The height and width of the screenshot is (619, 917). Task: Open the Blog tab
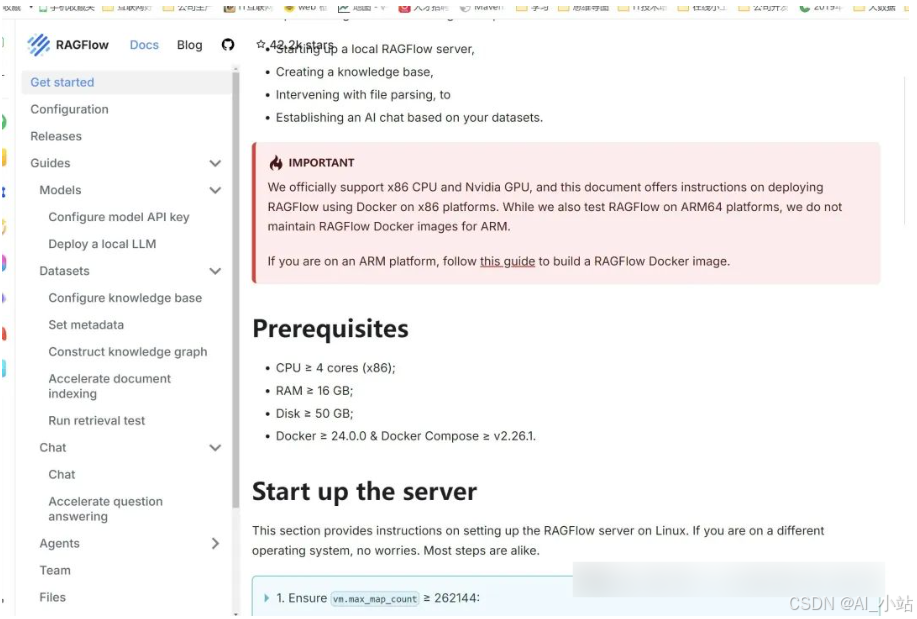[189, 45]
